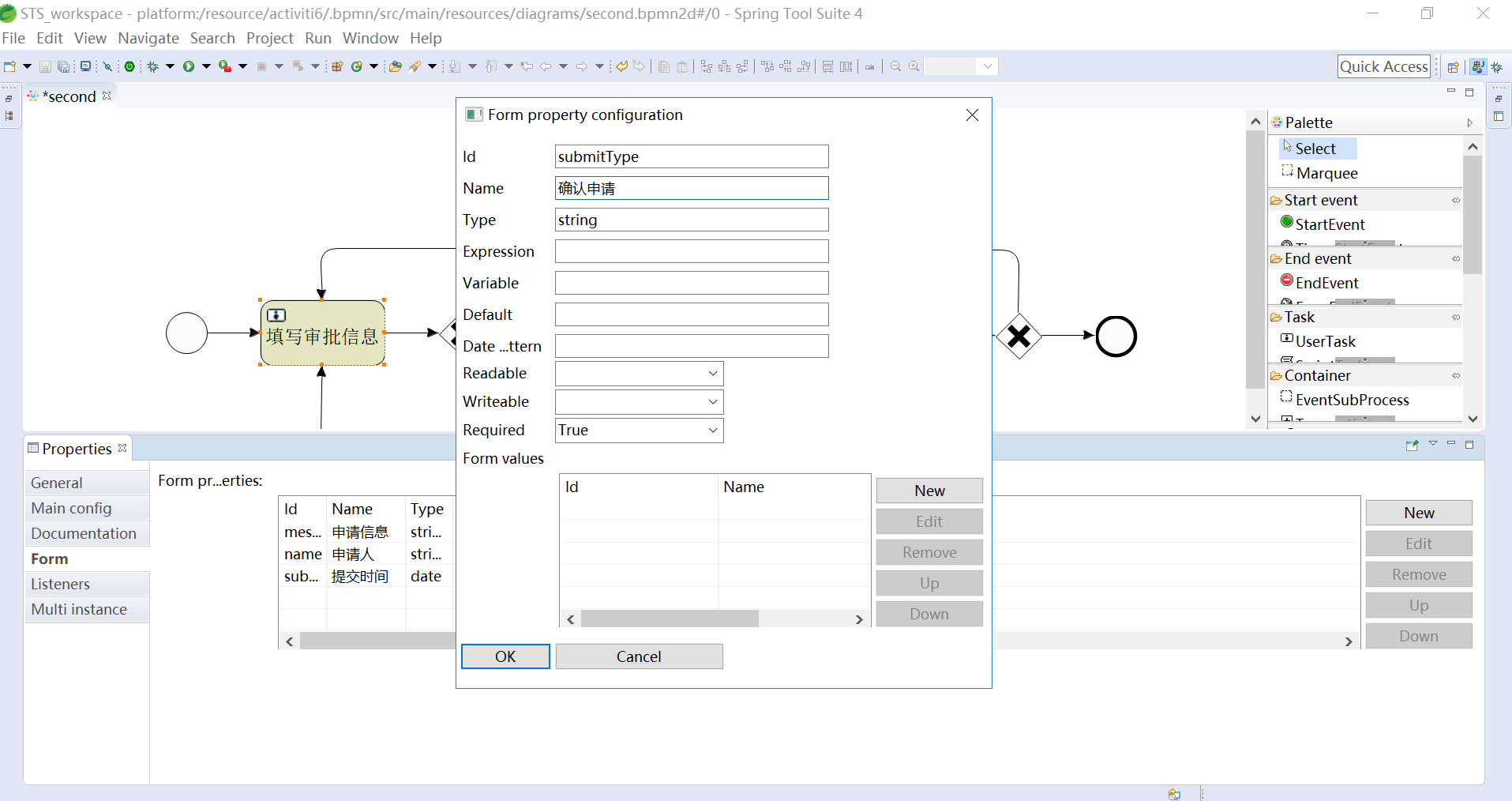Click the Quick Access field
1512x801 pixels.
(1384, 66)
